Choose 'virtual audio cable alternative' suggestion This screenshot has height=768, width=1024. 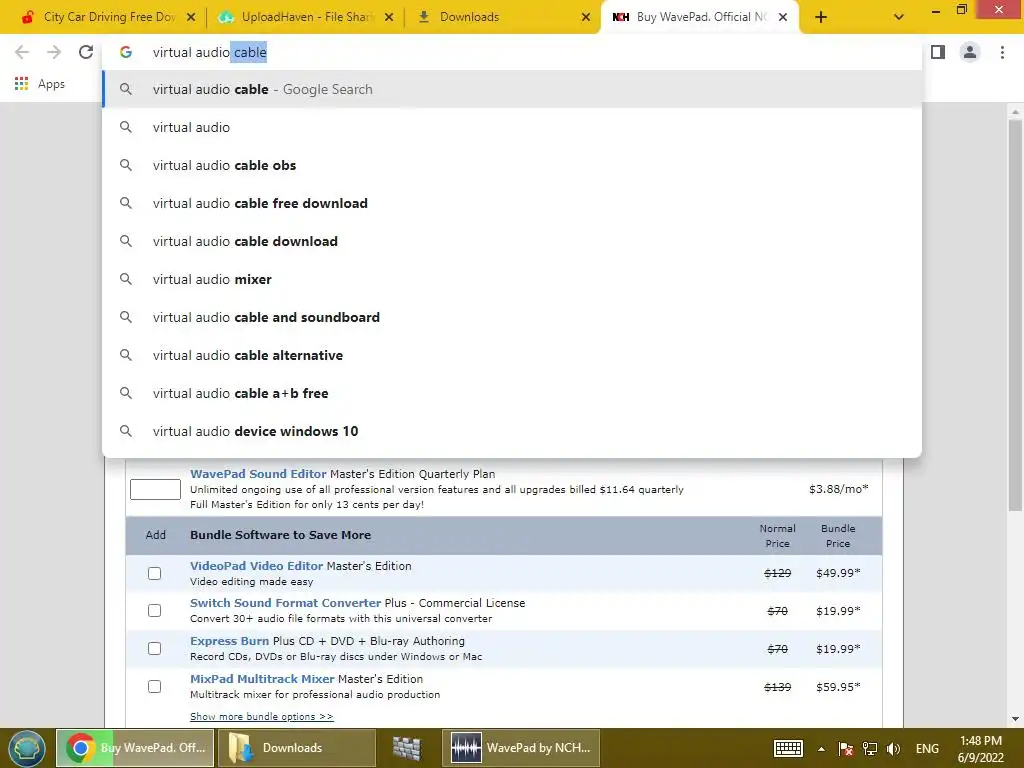[512, 355]
